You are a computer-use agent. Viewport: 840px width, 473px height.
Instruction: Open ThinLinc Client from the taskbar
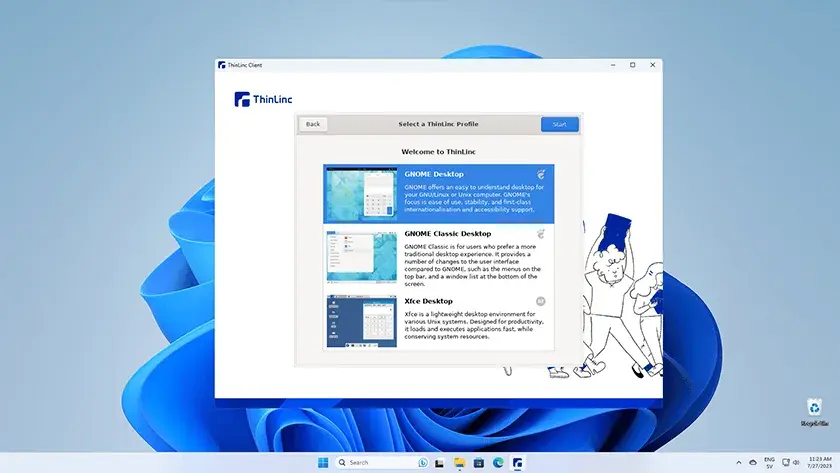(517, 463)
